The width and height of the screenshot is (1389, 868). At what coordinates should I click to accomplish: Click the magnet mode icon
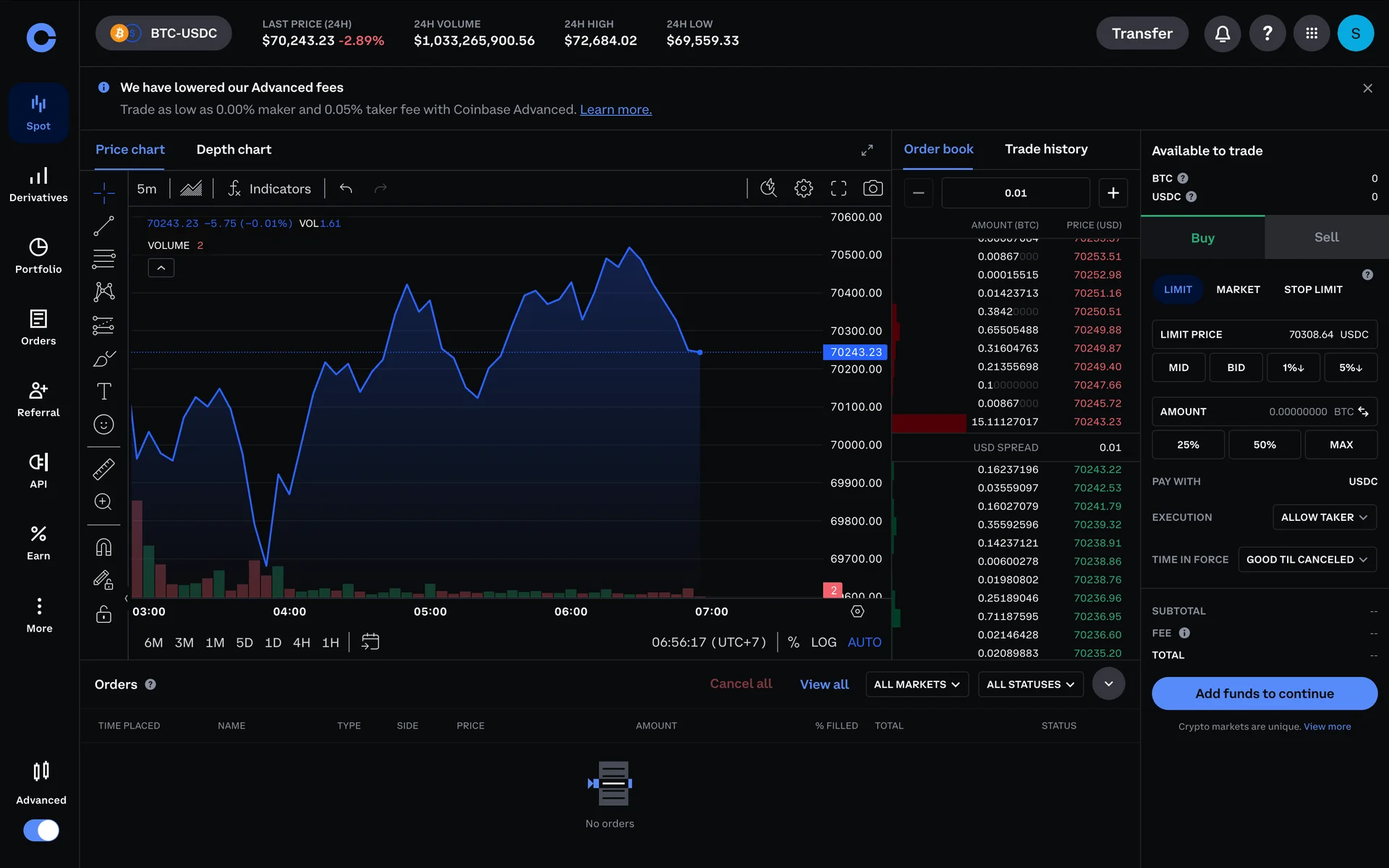tap(103, 547)
